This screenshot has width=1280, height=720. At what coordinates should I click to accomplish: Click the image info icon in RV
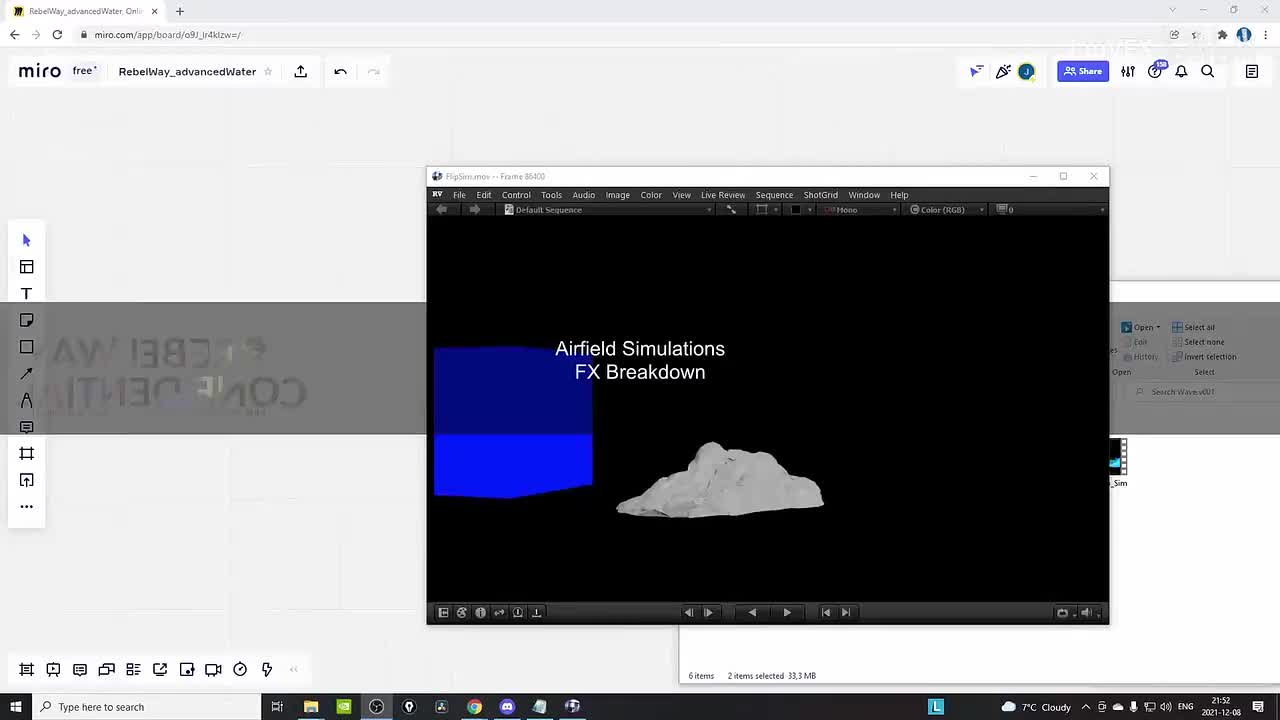pos(480,613)
